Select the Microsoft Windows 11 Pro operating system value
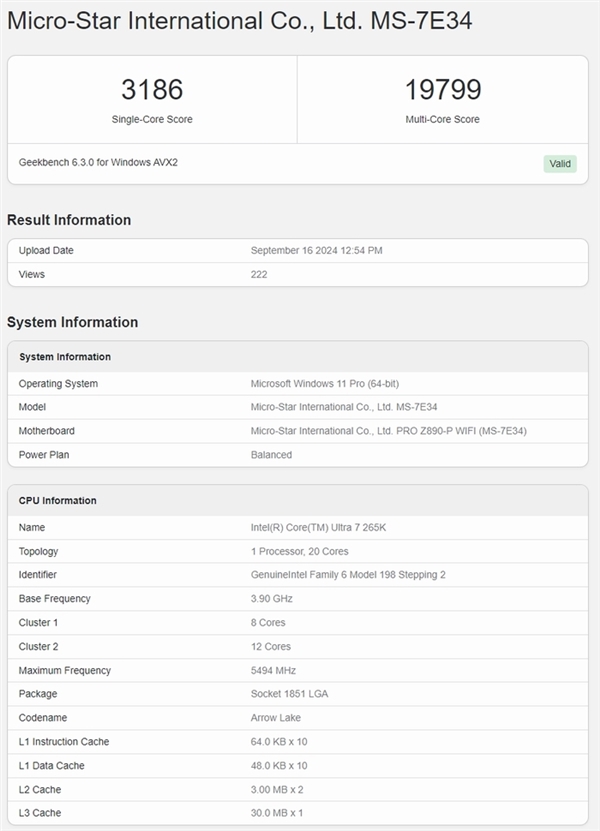The image size is (600, 831). tap(325, 384)
